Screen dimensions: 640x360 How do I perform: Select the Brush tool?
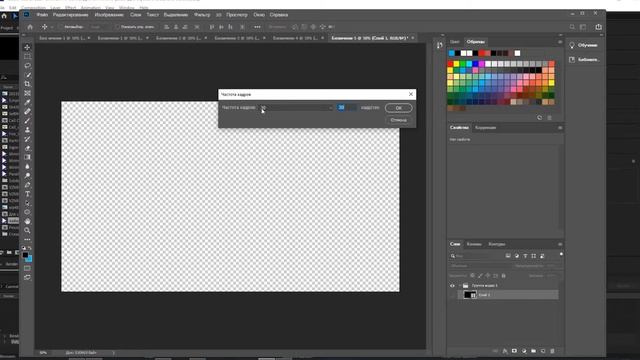pos(27,121)
